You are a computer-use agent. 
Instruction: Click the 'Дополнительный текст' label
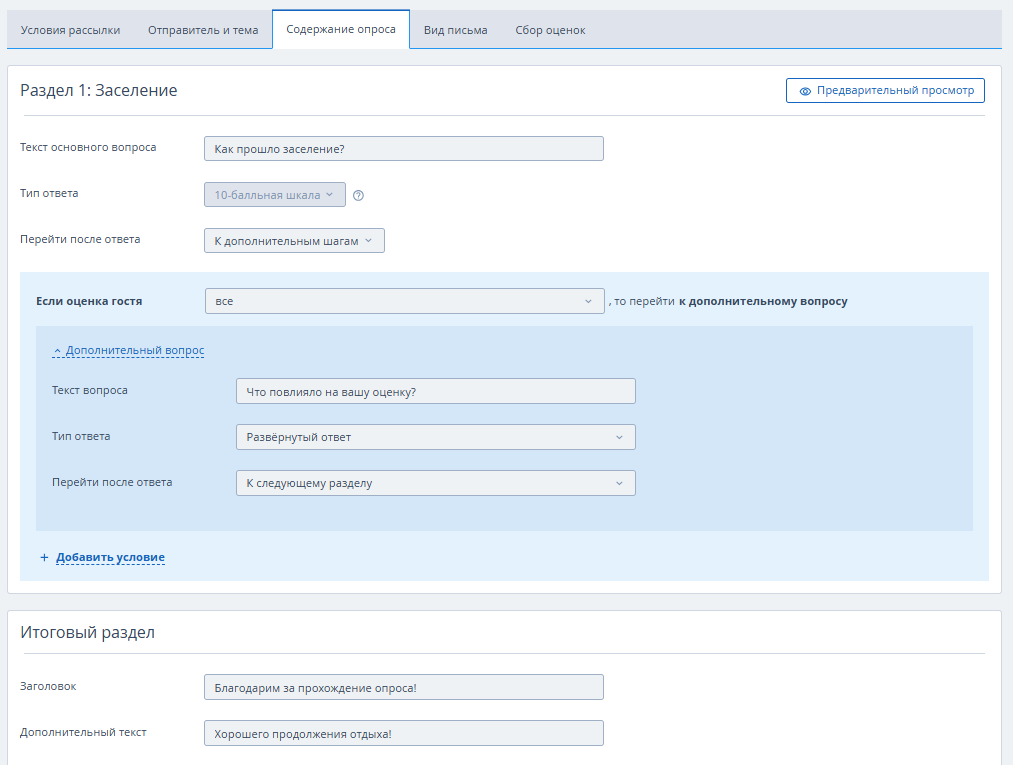83,732
